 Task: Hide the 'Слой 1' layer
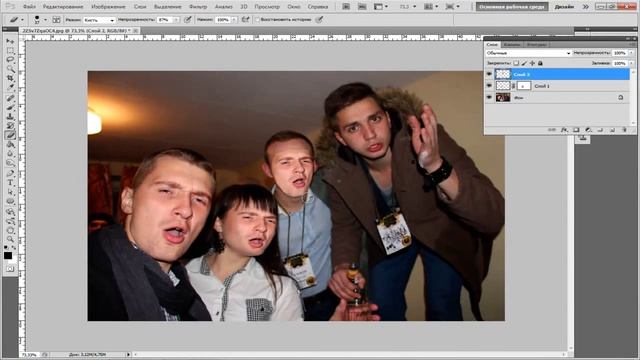(x=489, y=86)
